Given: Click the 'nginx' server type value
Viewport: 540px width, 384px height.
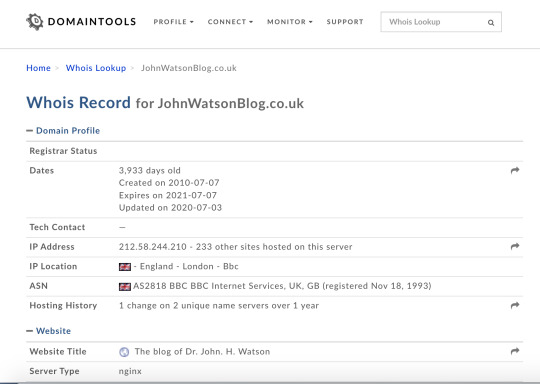Looking at the screenshot, I should pos(130,371).
